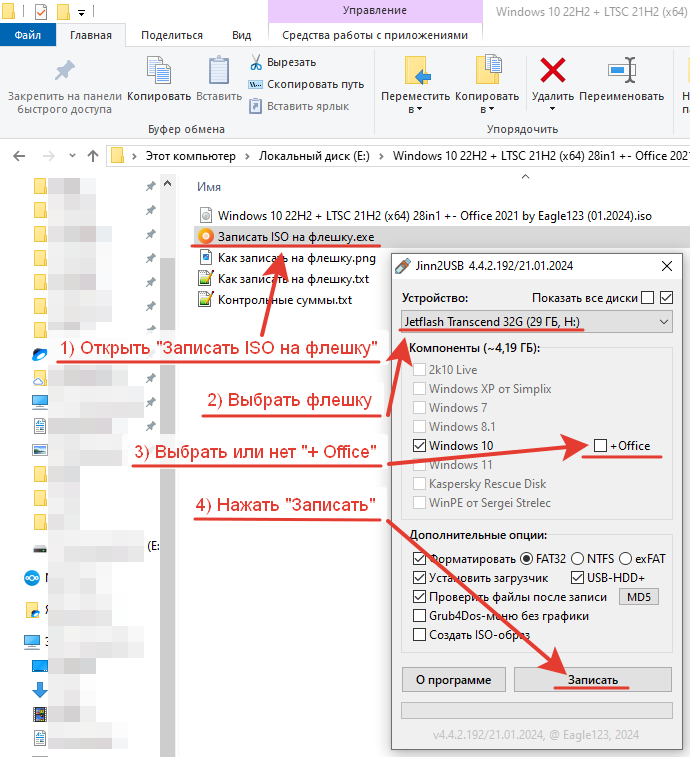Toggle the Форматировать checkbox
Image resolution: width=690 pixels, height=757 pixels.
coord(419,558)
